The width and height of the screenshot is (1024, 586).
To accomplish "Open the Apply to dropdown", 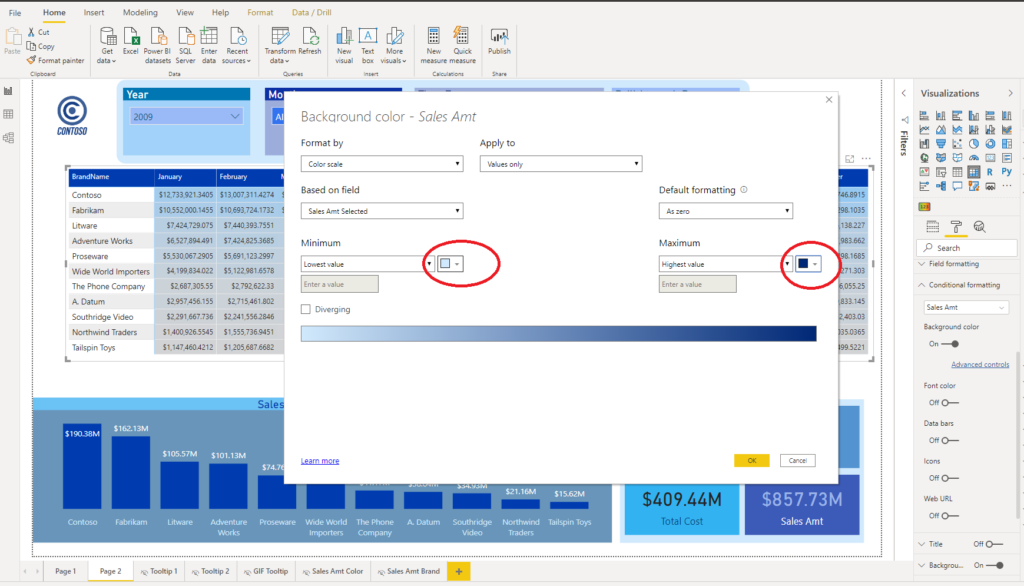I will click(561, 164).
